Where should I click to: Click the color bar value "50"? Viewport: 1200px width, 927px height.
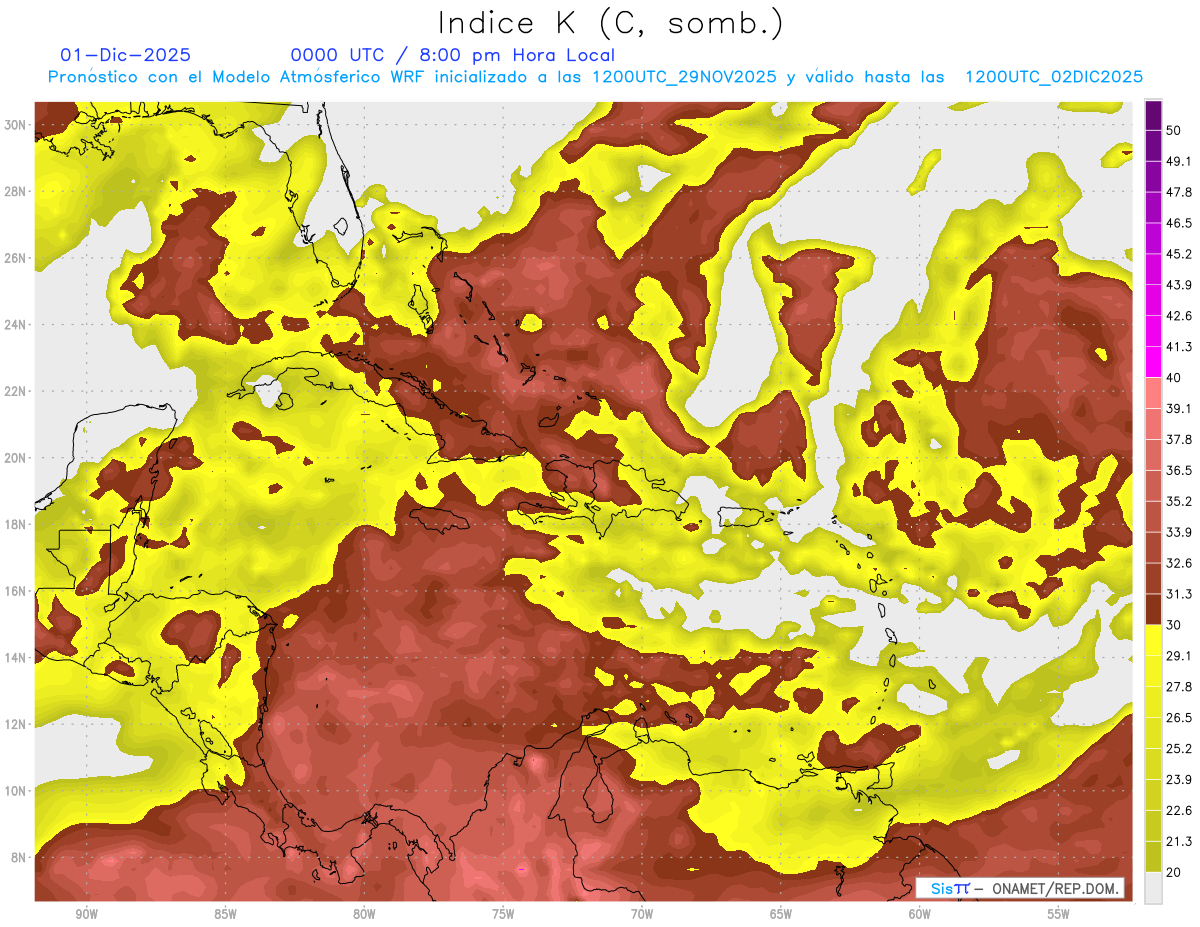pos(1174,131)
